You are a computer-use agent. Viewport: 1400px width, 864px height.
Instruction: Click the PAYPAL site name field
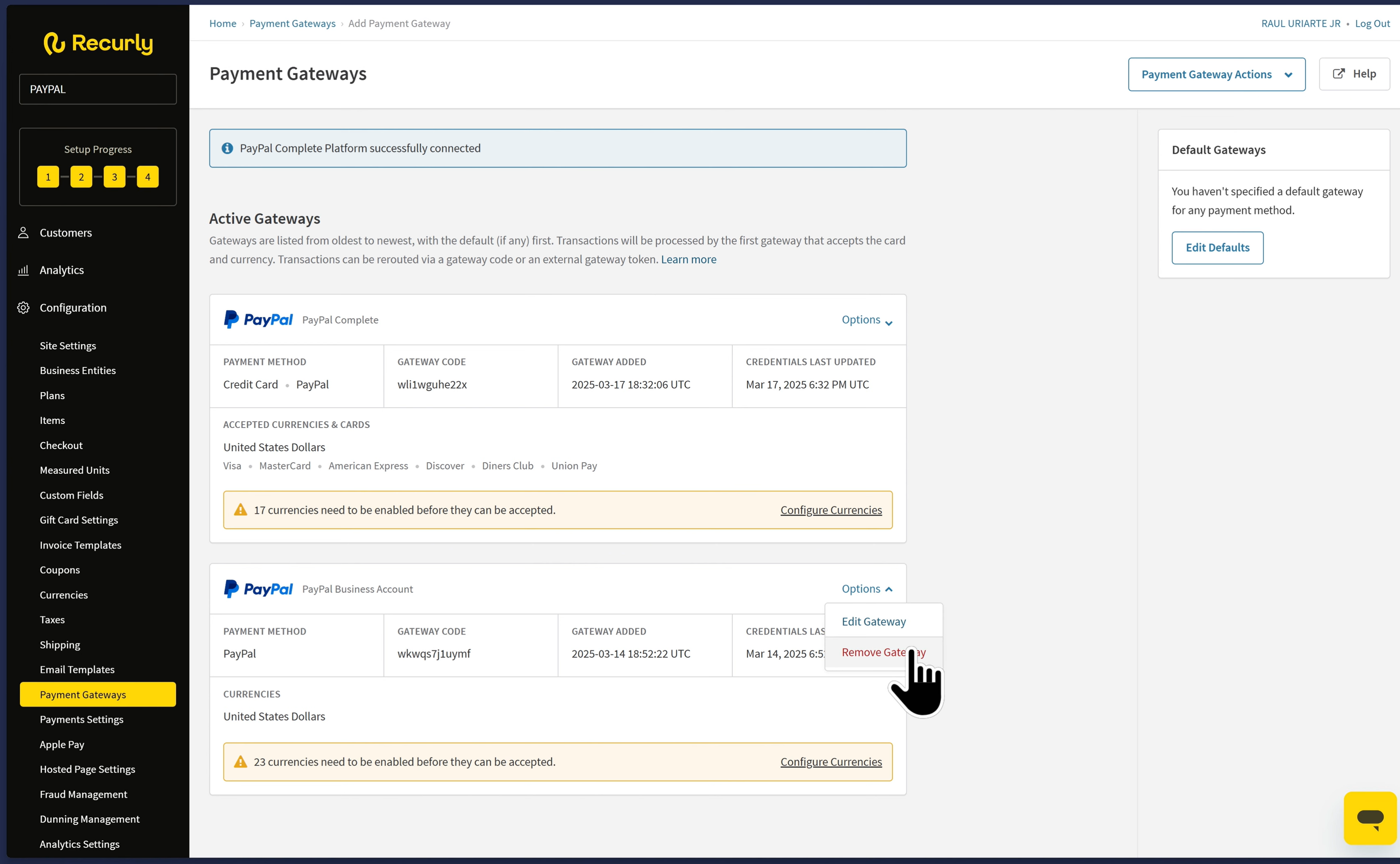(98, 89)
